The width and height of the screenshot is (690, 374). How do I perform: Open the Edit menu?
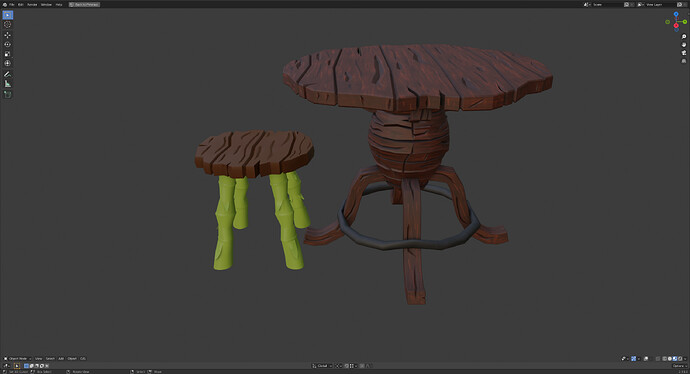tap(20, 4)
